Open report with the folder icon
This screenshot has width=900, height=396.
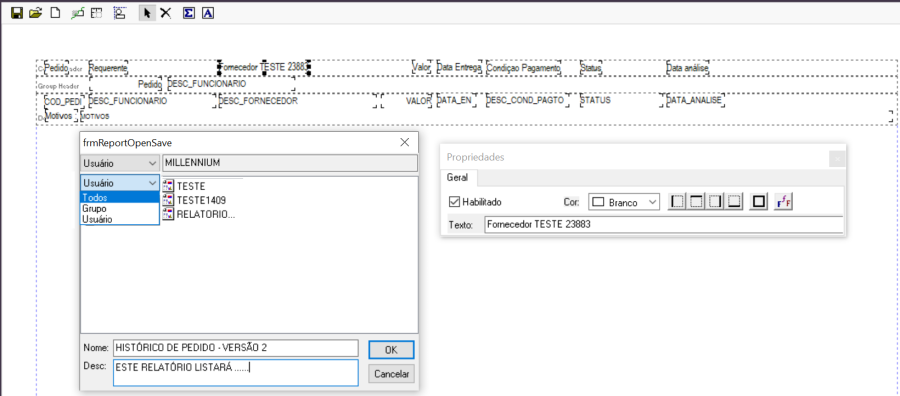tap(36, 13)
